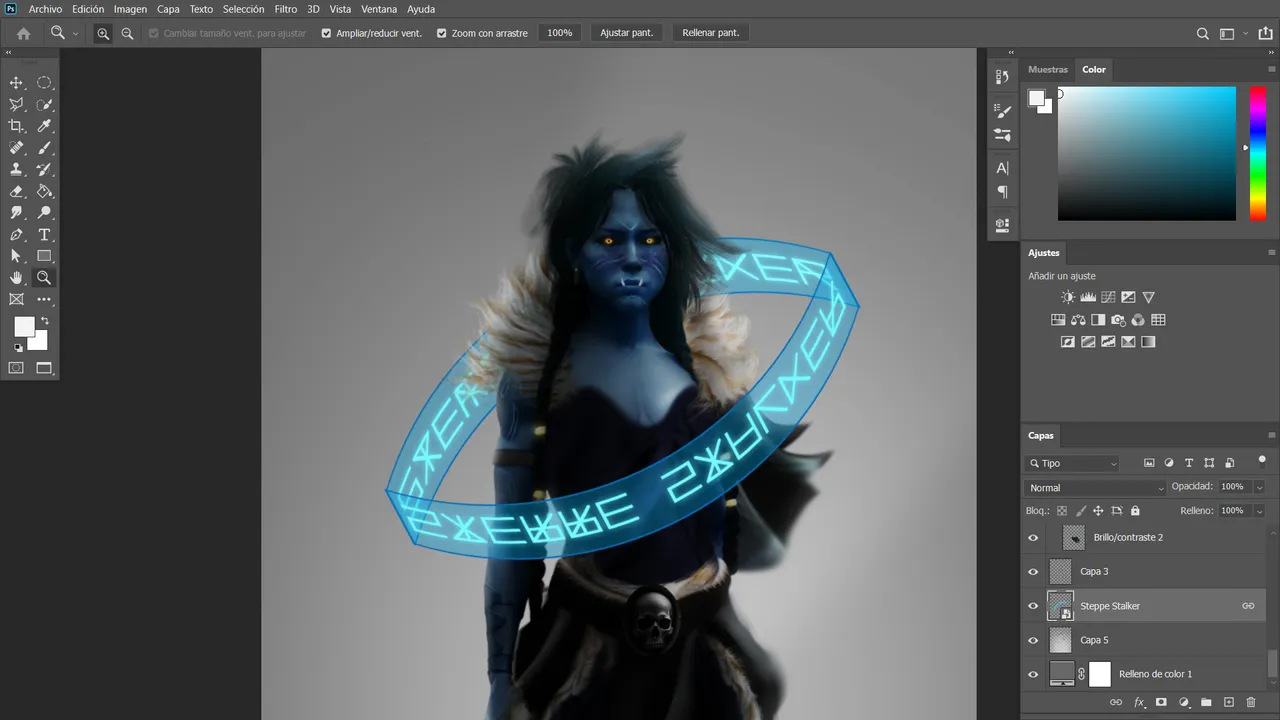Select the Eyedropper tool
This screenshot has height=720, width=1280.
tap(44, 126)
